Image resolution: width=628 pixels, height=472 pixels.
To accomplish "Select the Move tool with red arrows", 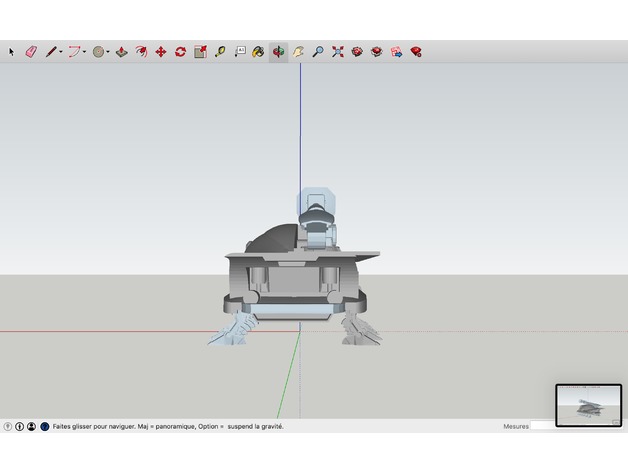I will tap(160, 51).
